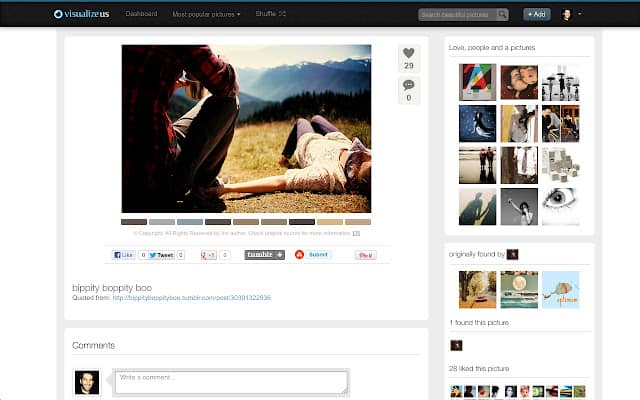The width and height of the screenshot is (640, 400).
Task: Open the white shirt and tie thumbnail
Action: [519, 165]
